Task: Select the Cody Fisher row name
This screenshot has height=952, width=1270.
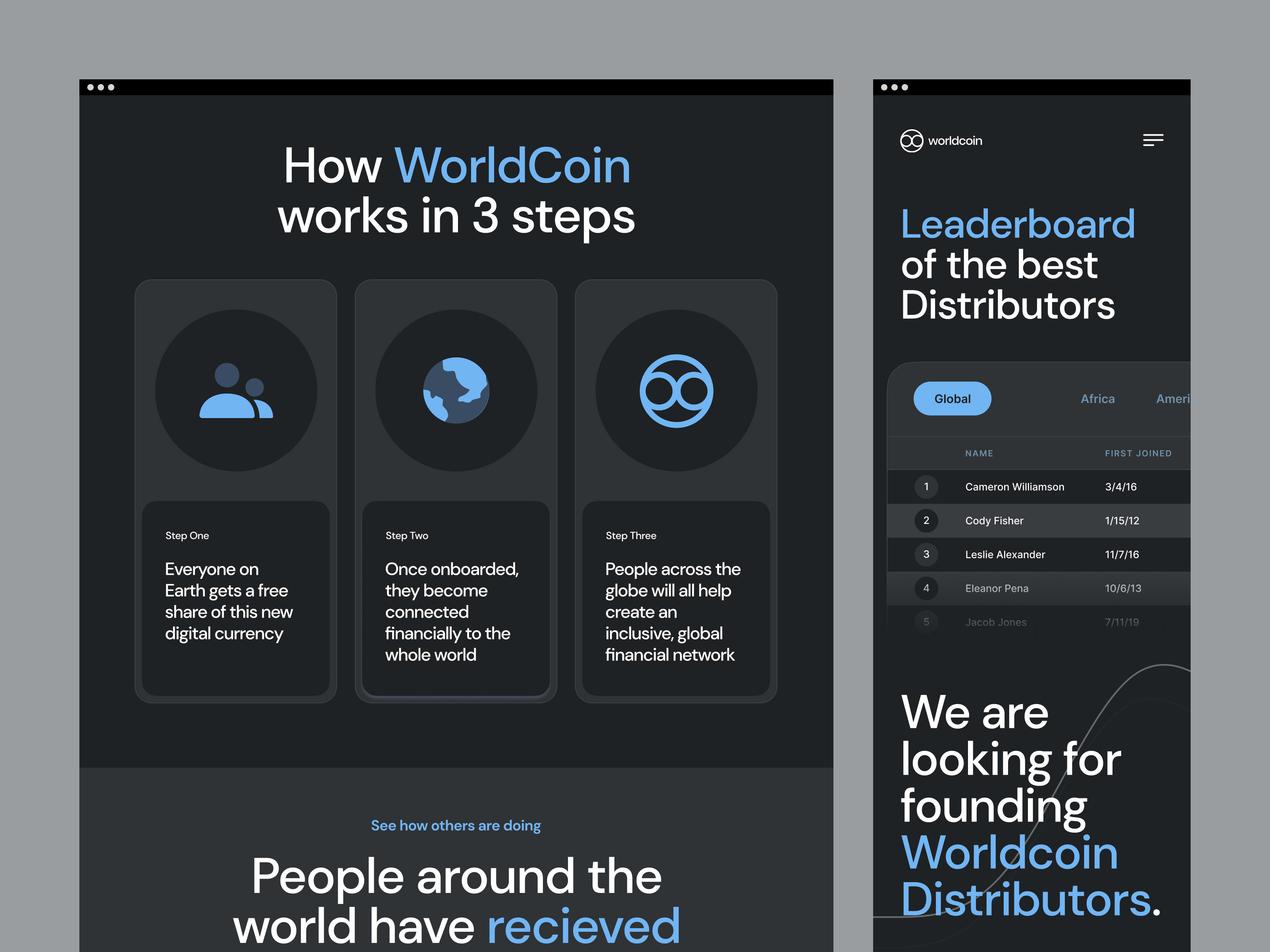Action: tap(994, 520)
